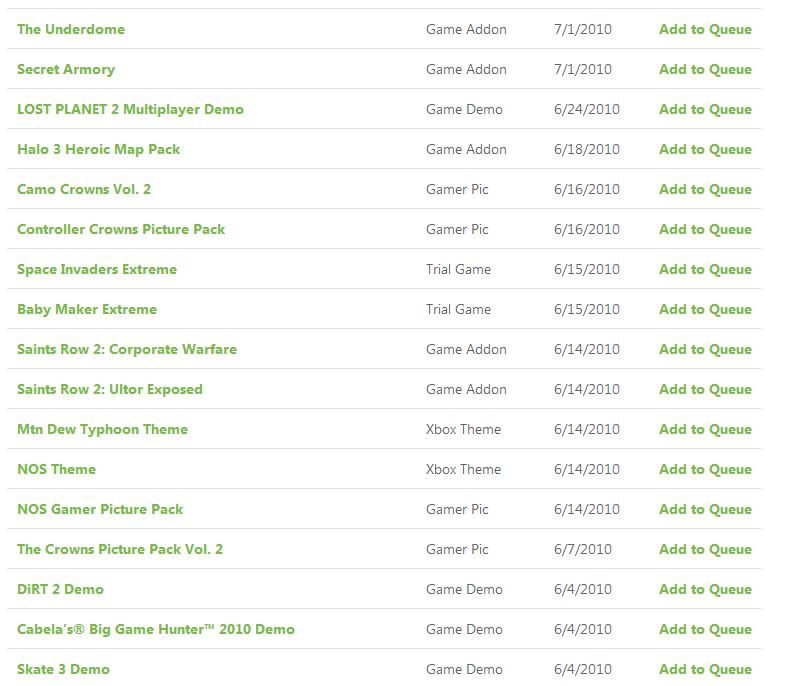Add NOS Gamer Picture Pack to queue

pyautogui.click(x=705, y=509)
